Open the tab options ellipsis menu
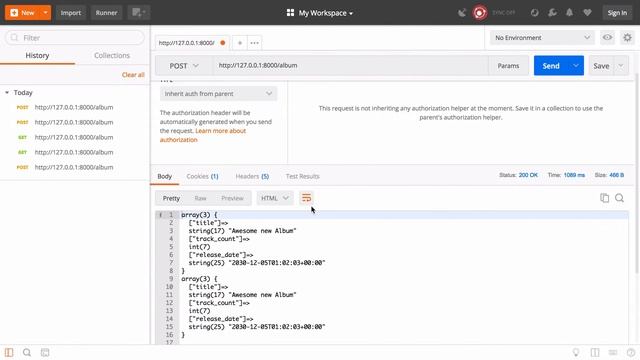Screen dimensions: 640x360 (x=254, y=43)
